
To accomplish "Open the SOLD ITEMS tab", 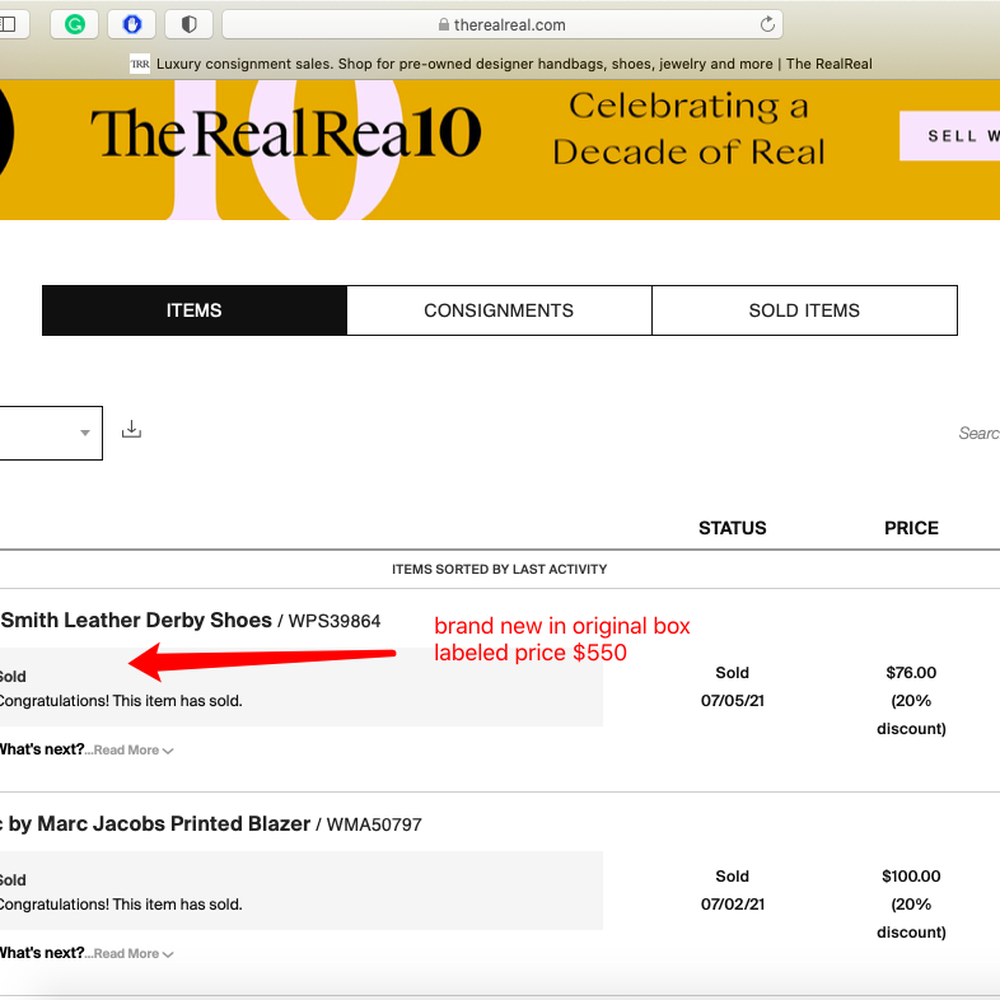I will click(x=804, y=311).
